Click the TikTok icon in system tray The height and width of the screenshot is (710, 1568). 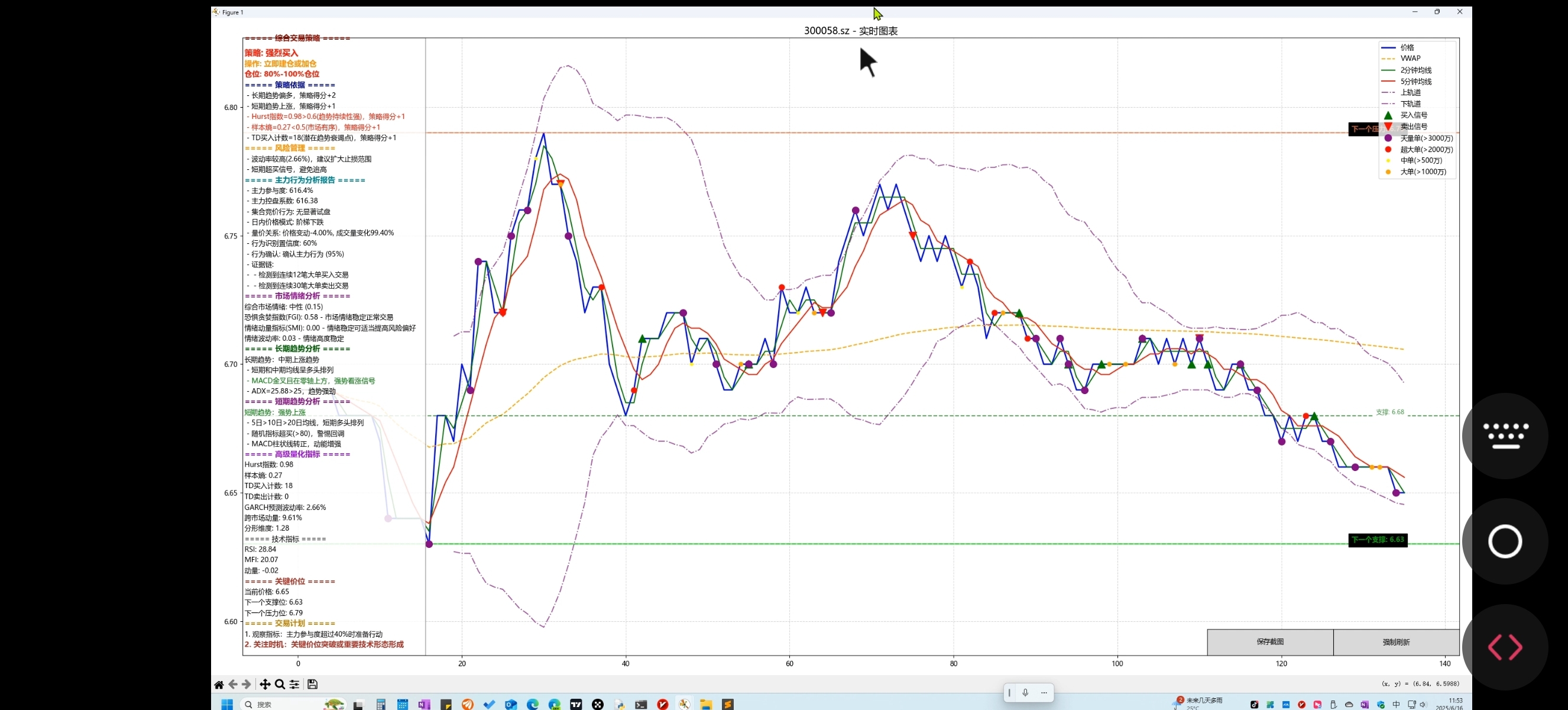[1255, 705]
